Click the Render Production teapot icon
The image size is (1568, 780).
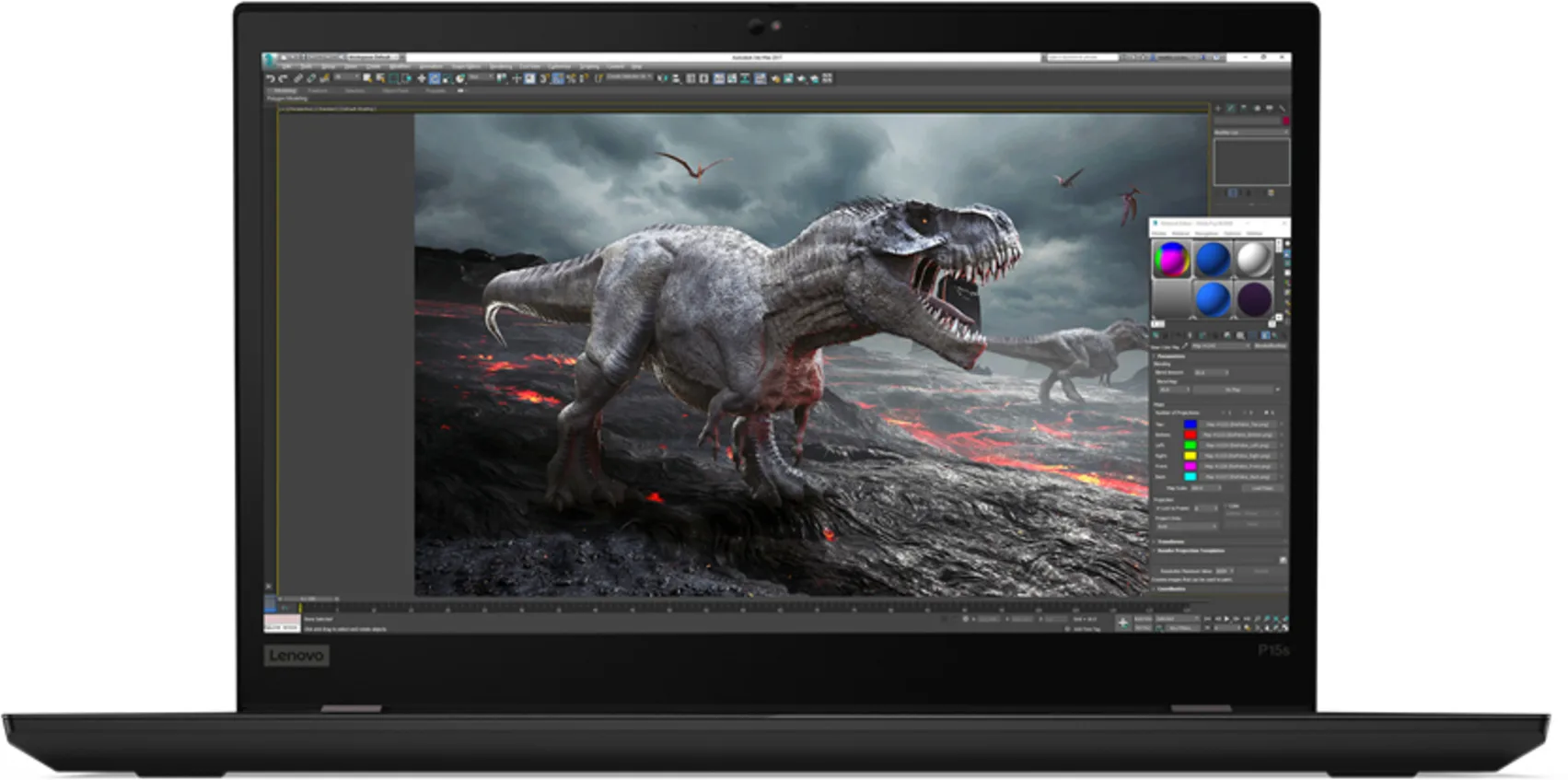tap(801, 78)
